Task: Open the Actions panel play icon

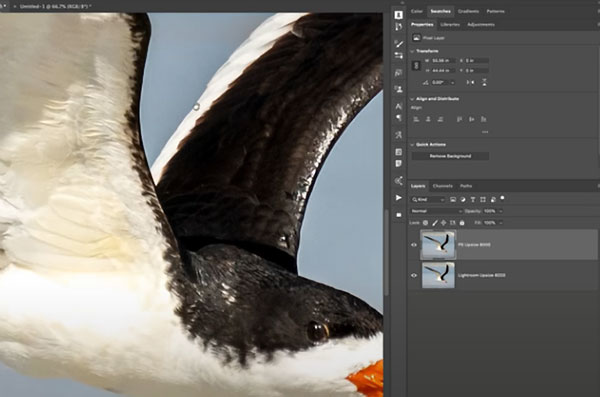Action: [399, 198]
